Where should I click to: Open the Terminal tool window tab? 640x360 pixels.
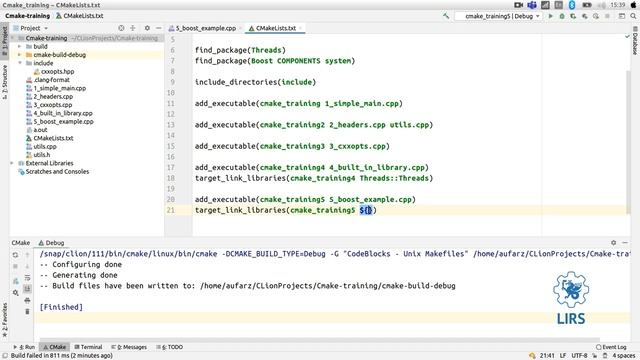[x=88, y=347]
